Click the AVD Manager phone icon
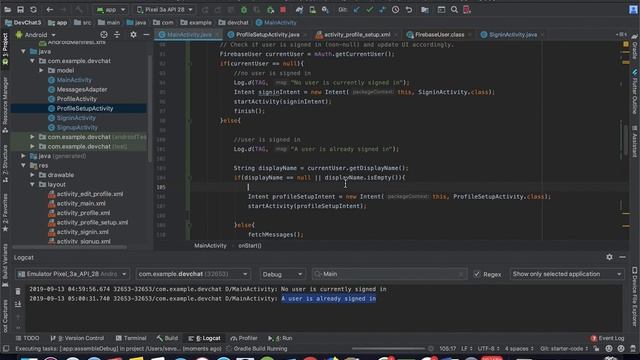Screen dimensions: 640x360 312,9
